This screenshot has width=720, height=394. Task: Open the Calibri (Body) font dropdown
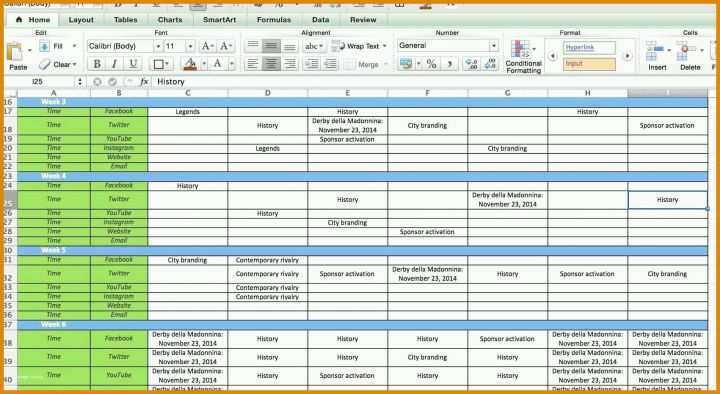point(158,46)
